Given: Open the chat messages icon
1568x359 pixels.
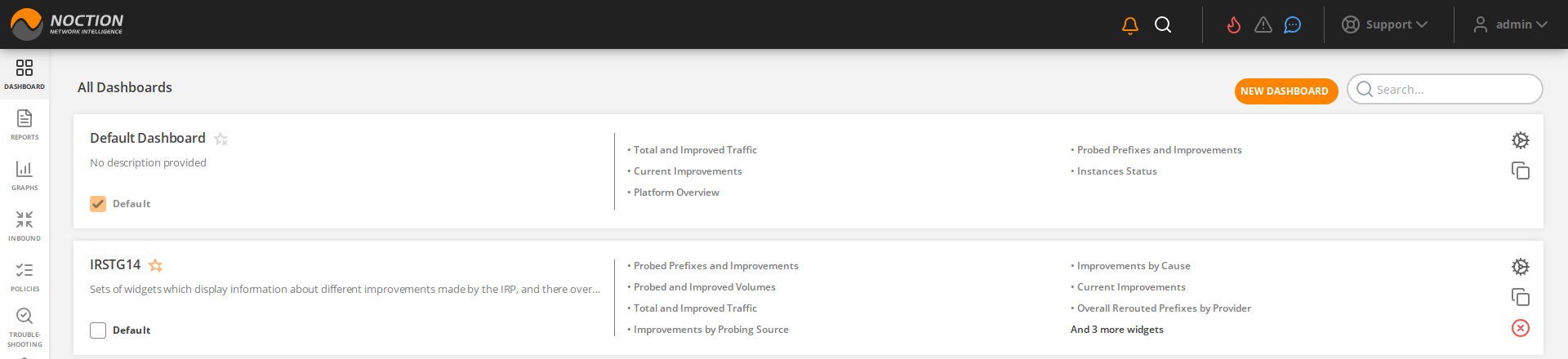Looking at the screenshot, I should point(1292,25).
